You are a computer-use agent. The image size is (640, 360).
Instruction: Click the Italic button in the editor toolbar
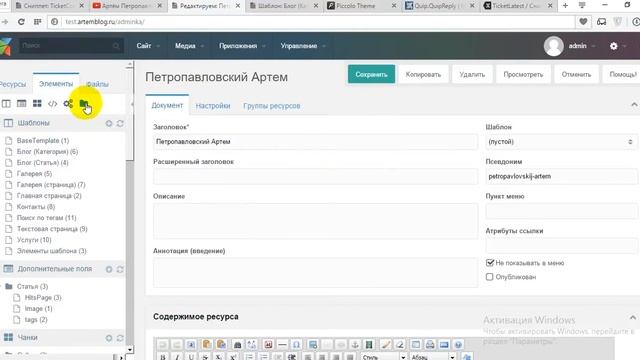[177, 357]
